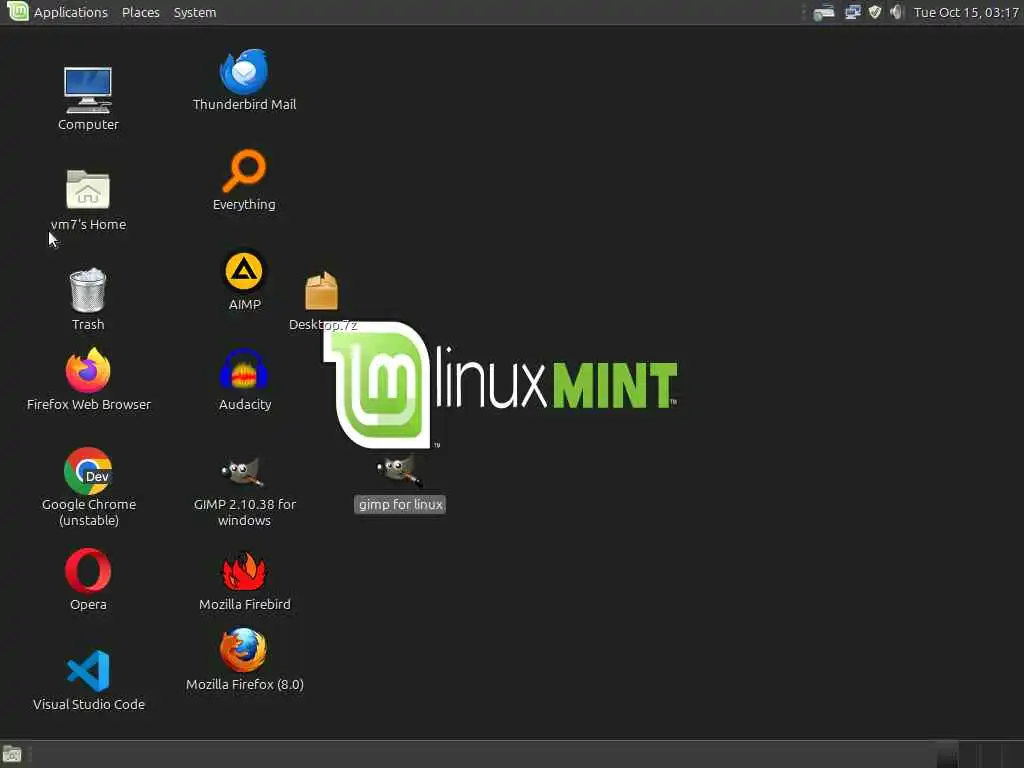The width and height of the screenshot is (1024, 768).
Task: Open the System menu
Action: pyautogui.click(x=195, y=12)
